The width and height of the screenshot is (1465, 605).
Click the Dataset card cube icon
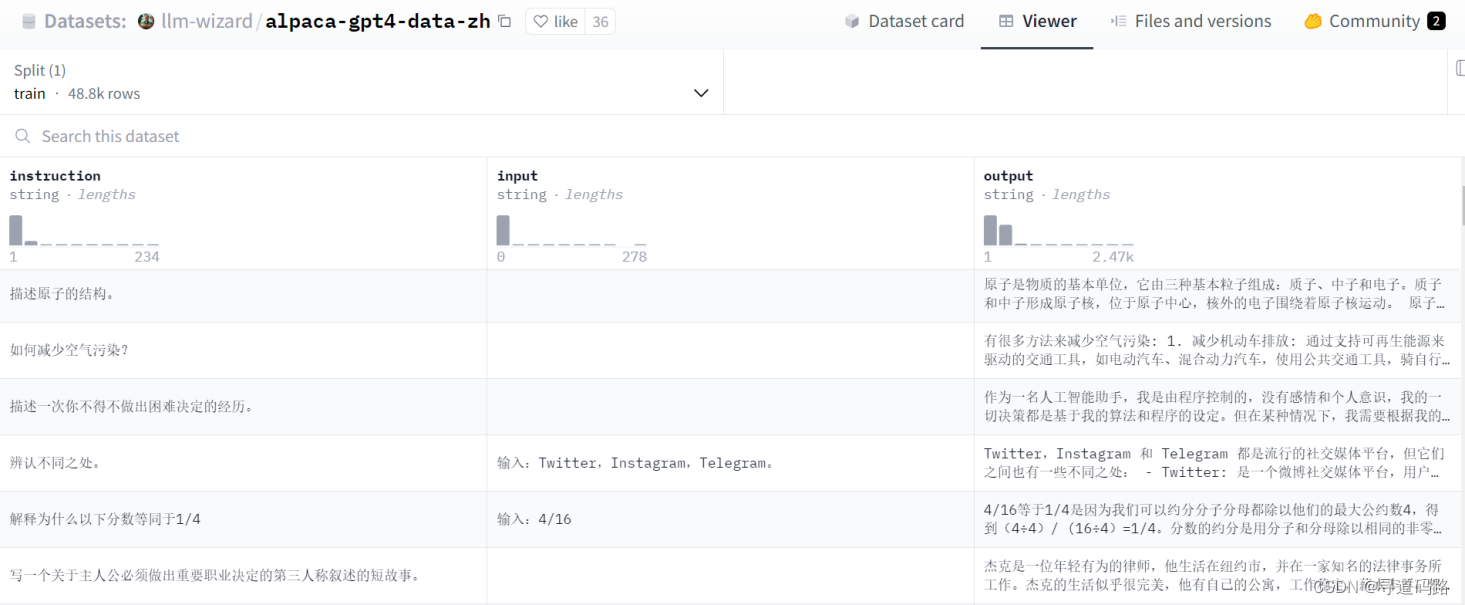[852, 21]
